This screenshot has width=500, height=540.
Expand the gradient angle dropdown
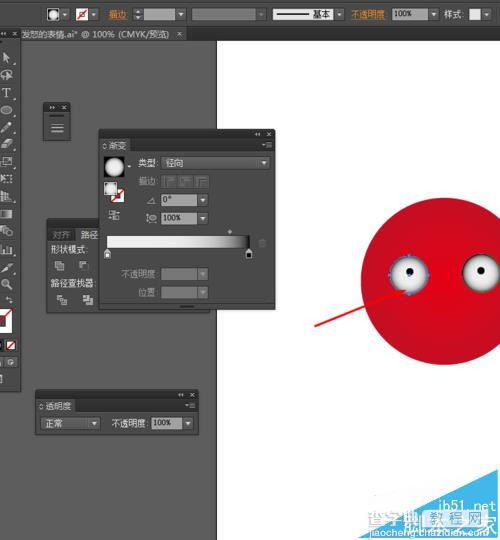point(203,200)
